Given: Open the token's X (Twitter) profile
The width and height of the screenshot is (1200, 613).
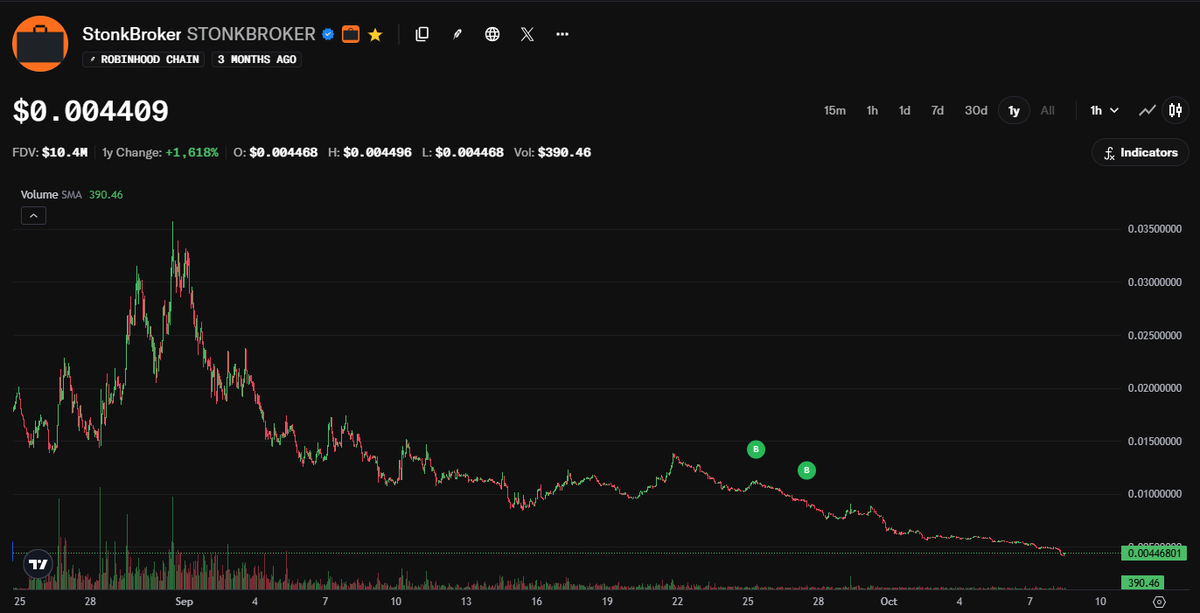Looking at the screenshot, I should [x=527, y=34].
